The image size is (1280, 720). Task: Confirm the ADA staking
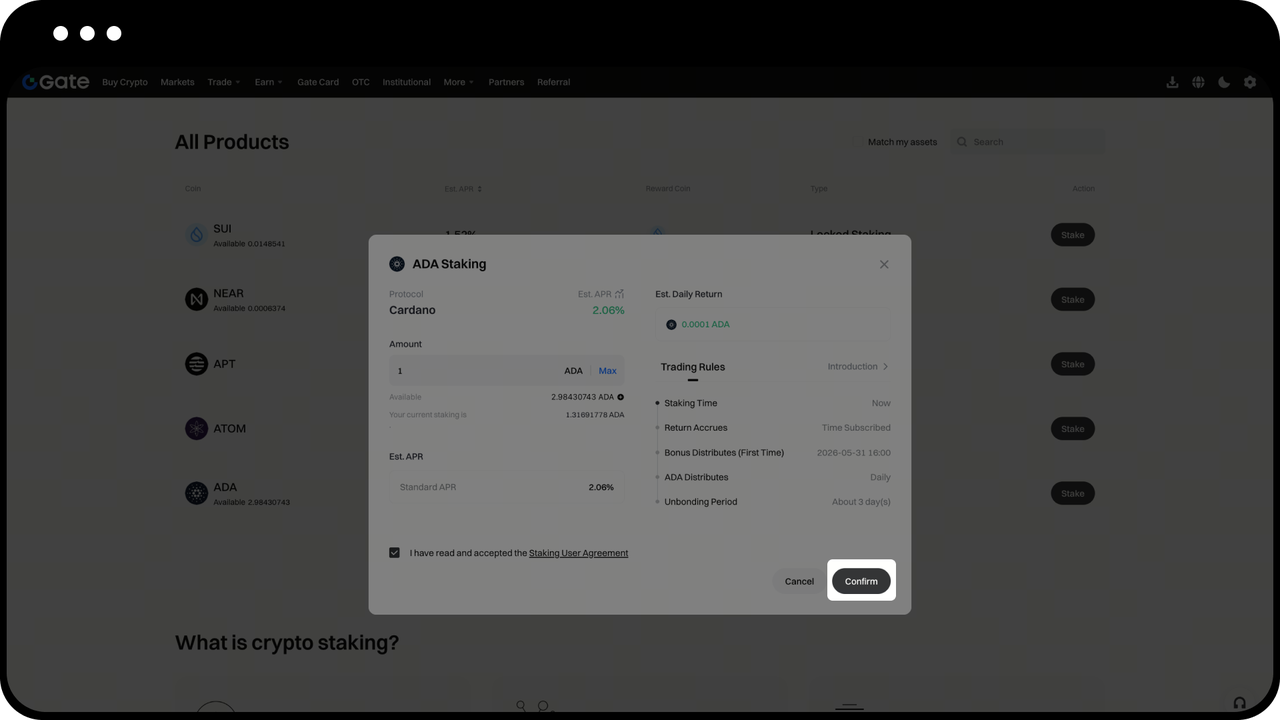(x=861, y=581)
